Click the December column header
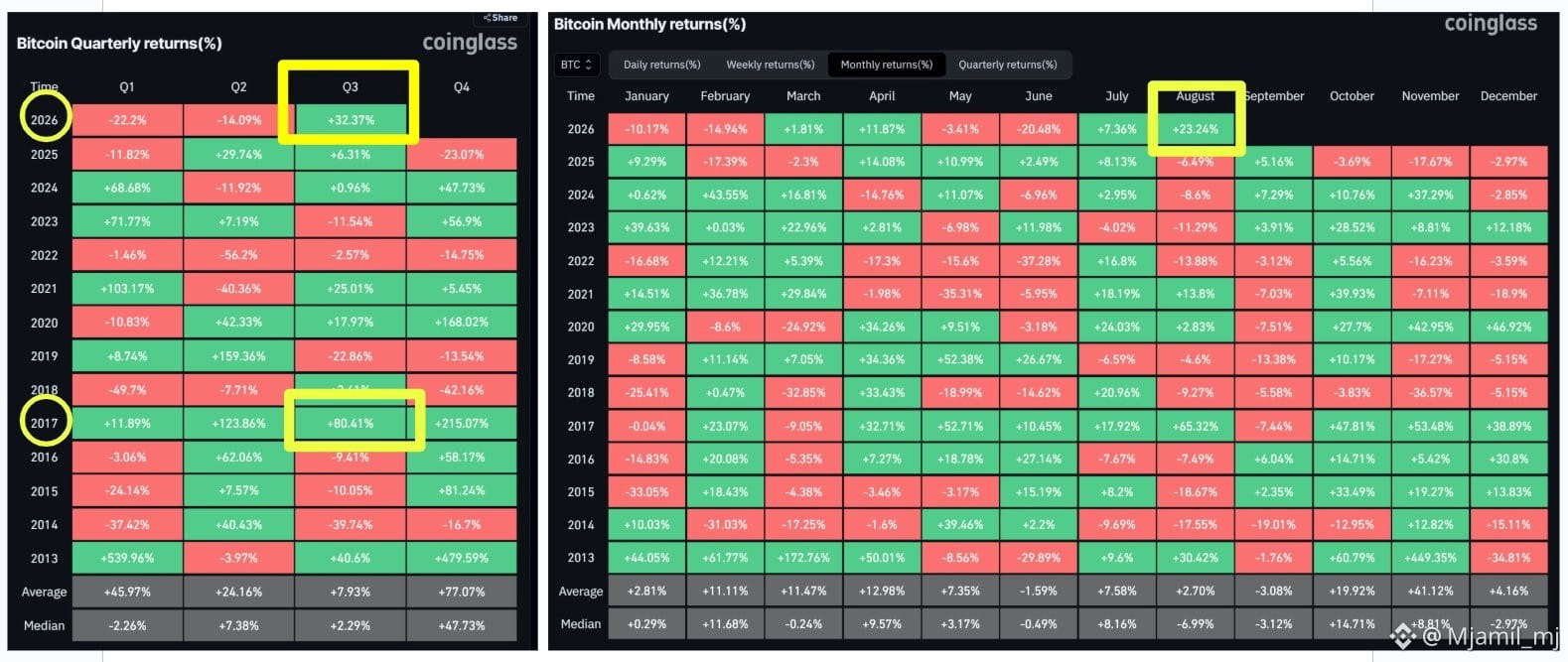 tap(1507, 96)
